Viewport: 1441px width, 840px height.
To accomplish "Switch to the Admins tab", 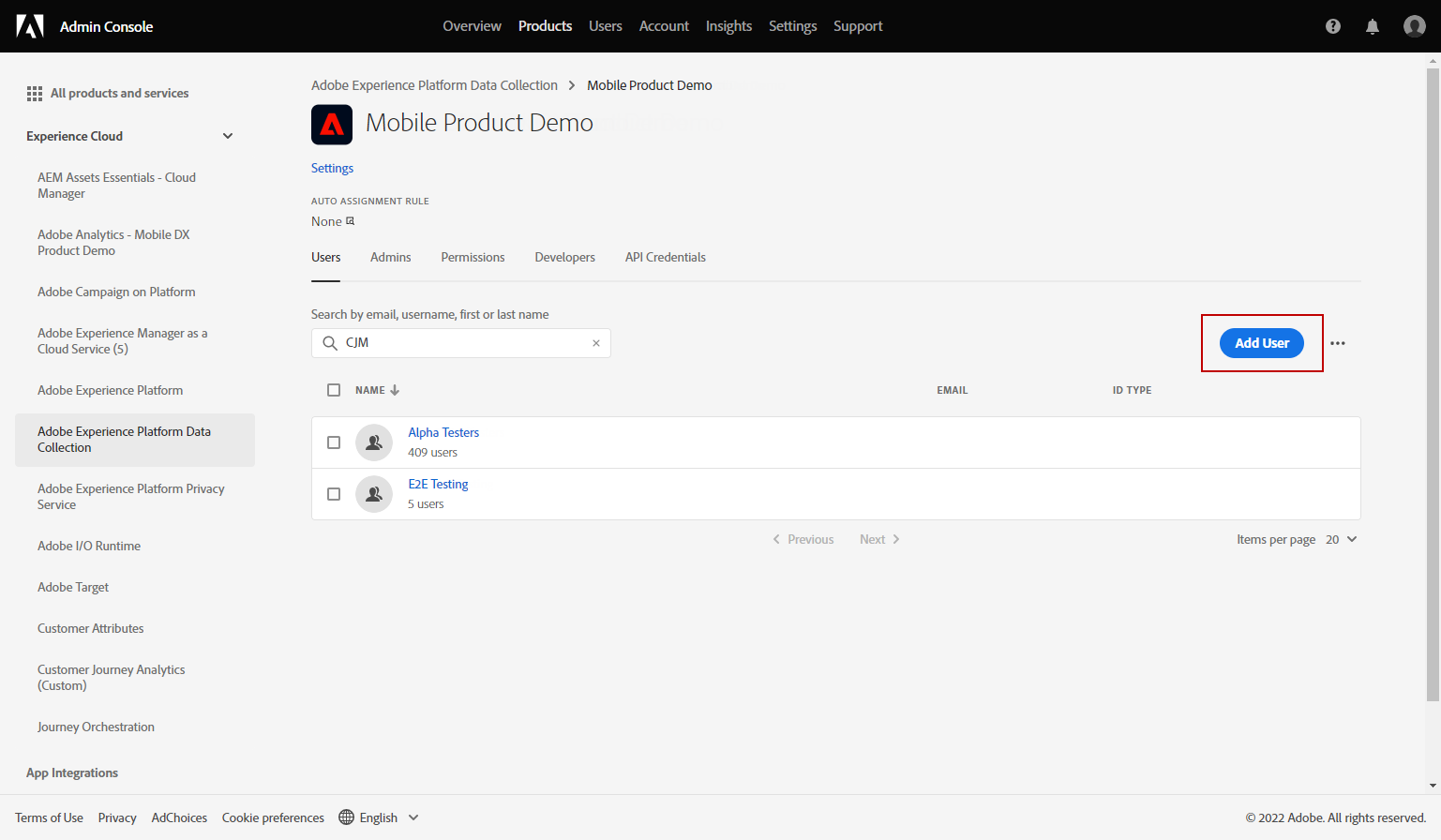I will [x=391, y=258].
